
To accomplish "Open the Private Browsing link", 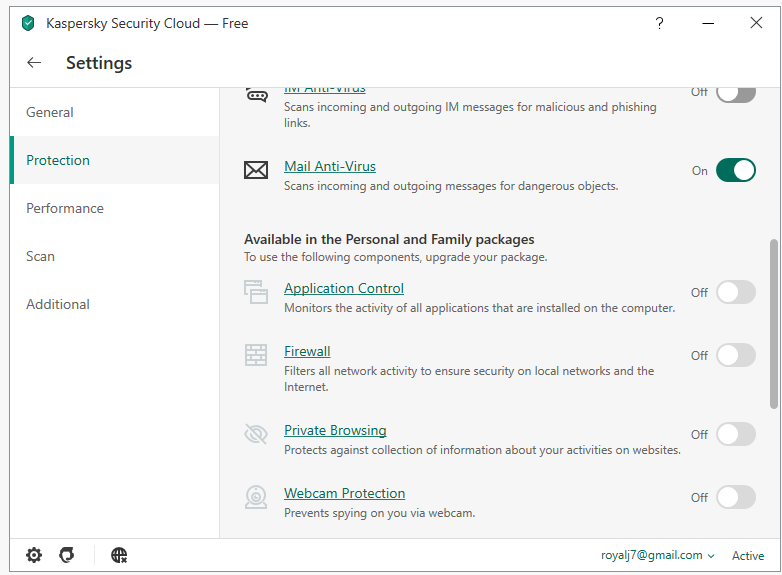I will pyautogui.click(x=335, y=430).
